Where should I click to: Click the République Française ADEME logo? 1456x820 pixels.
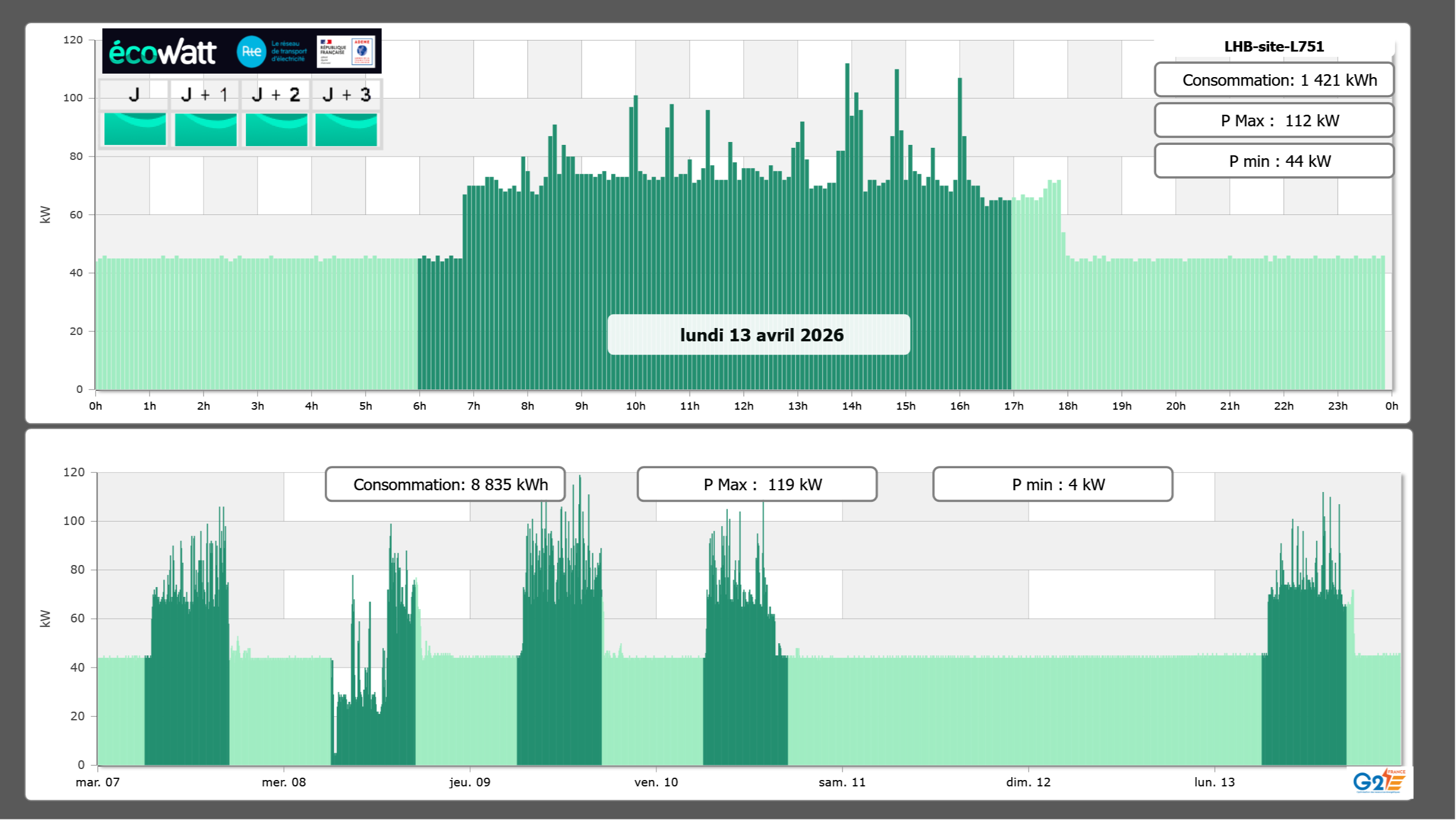pos(346,52)
